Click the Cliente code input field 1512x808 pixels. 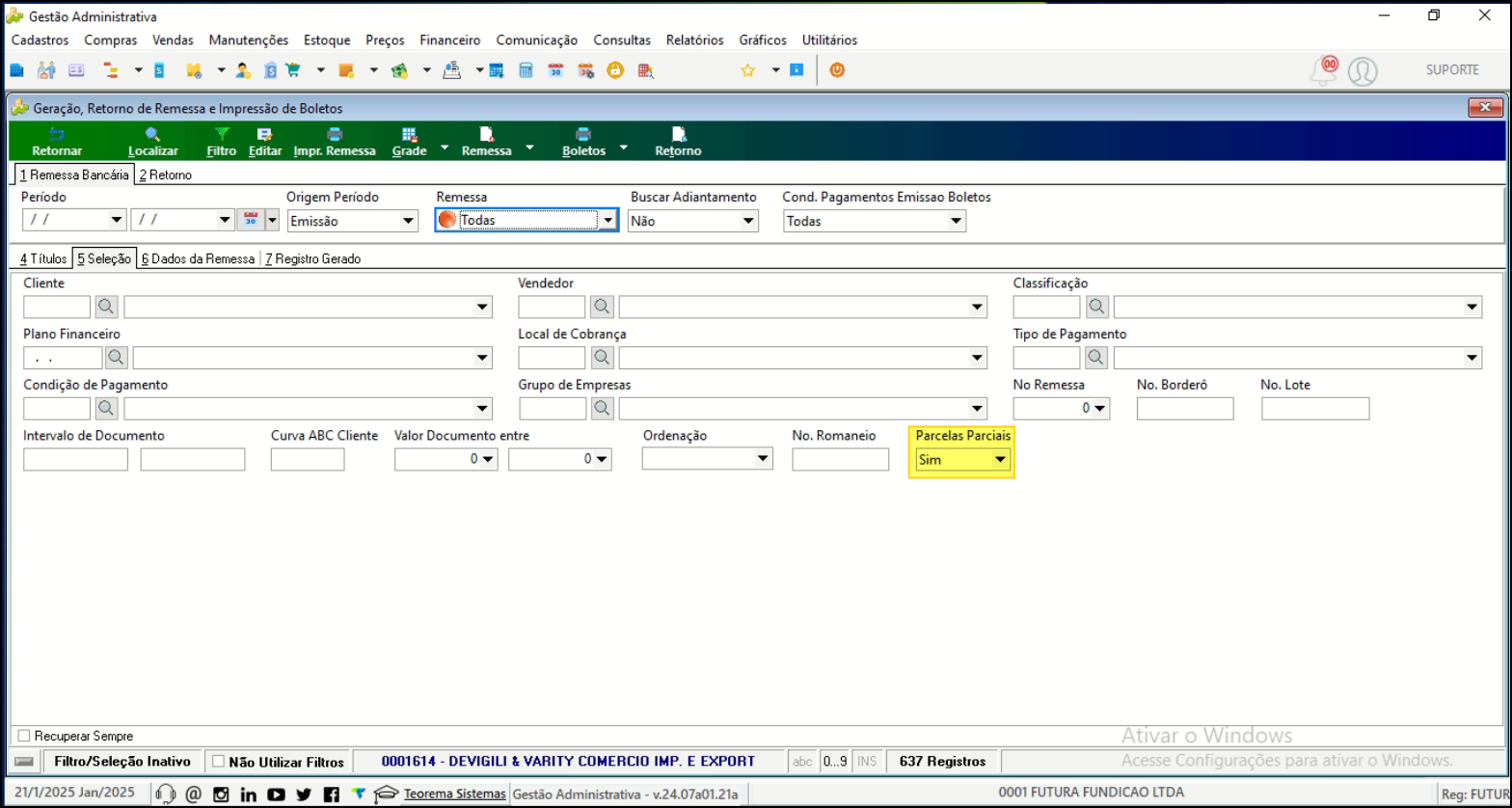[x=57, y=307]
